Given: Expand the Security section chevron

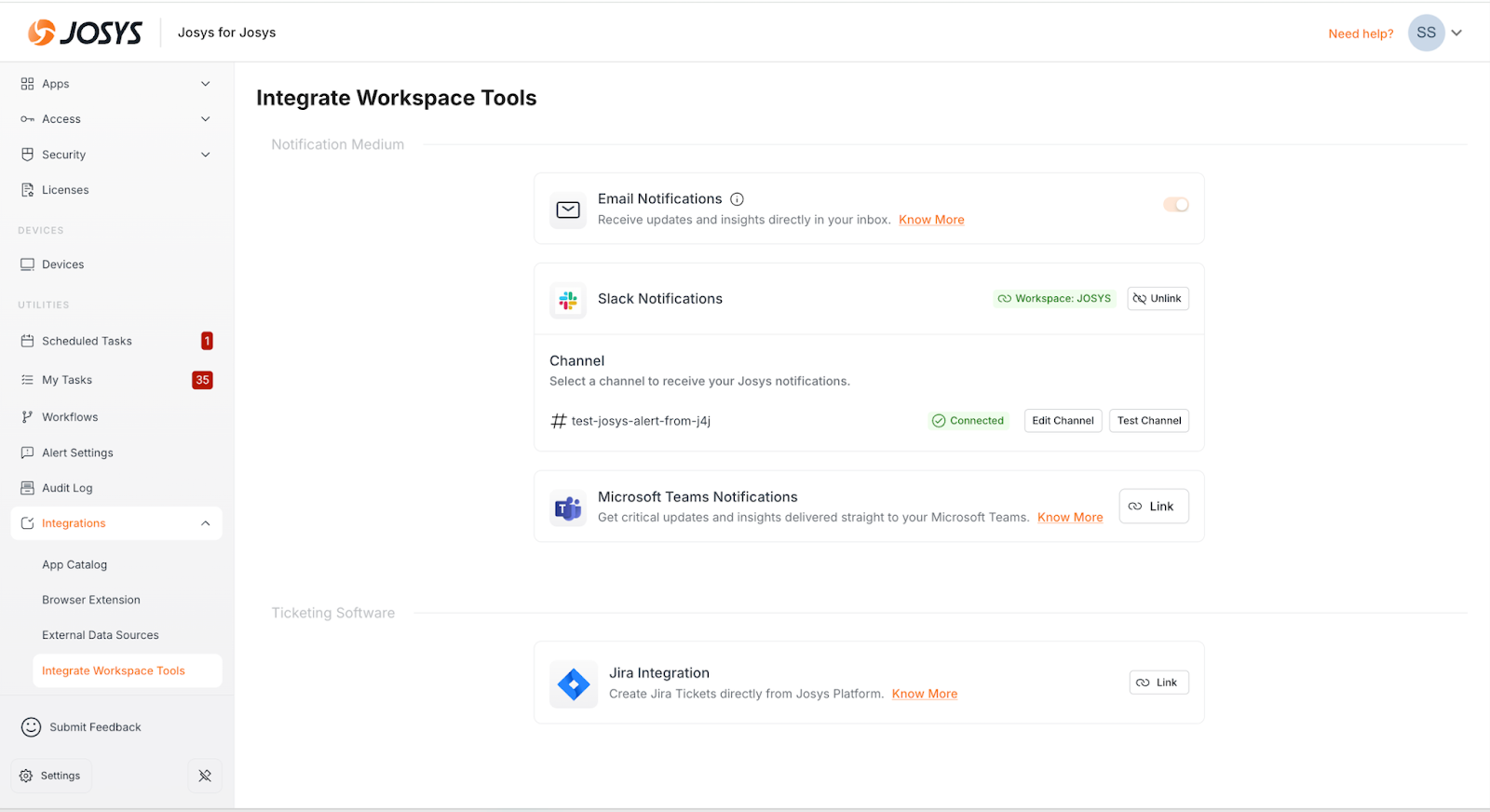Looking at the screenshot, I should point(206,155).
